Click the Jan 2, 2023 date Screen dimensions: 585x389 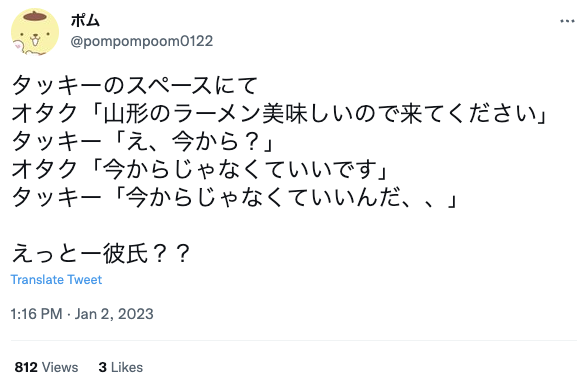pos(114,314)
